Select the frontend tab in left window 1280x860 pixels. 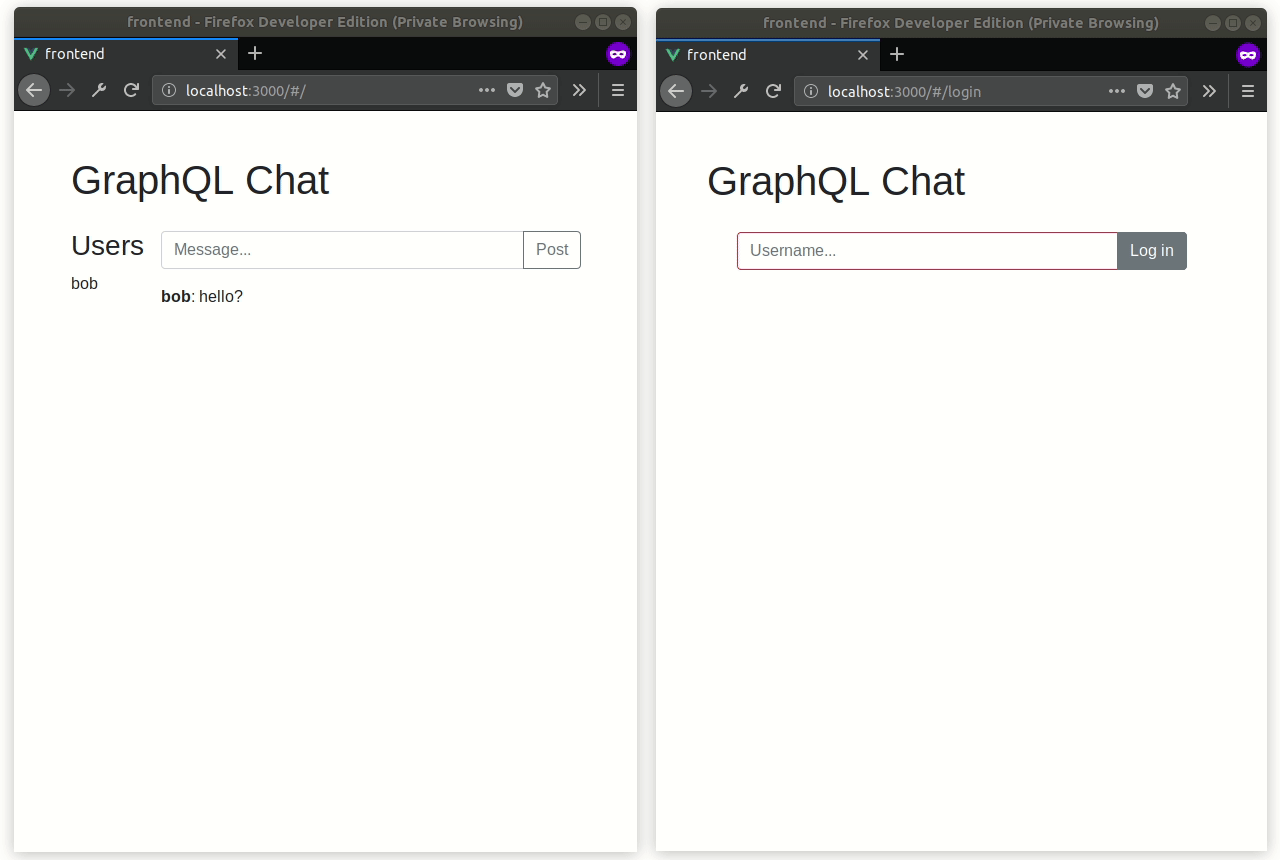126,54
